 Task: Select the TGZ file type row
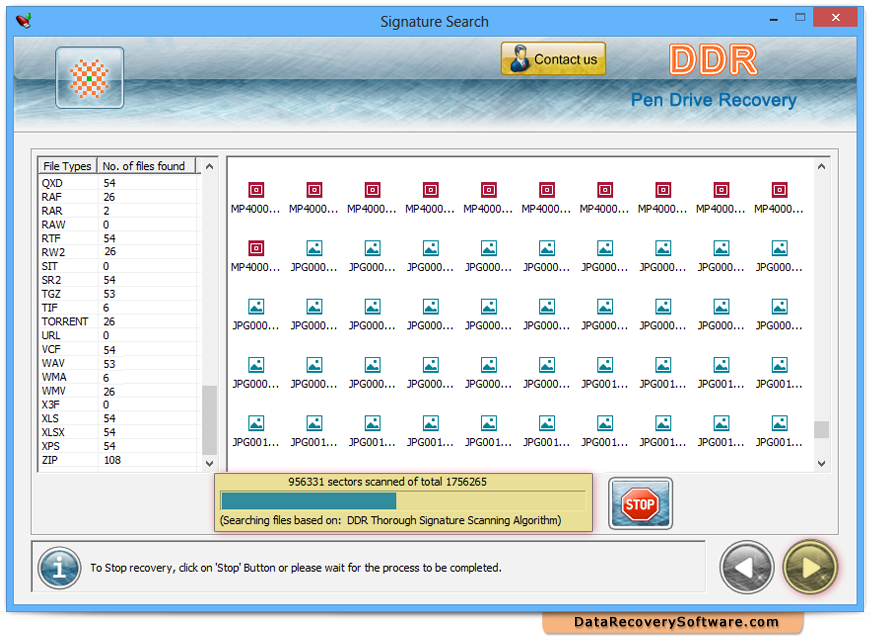coord(119,294)
